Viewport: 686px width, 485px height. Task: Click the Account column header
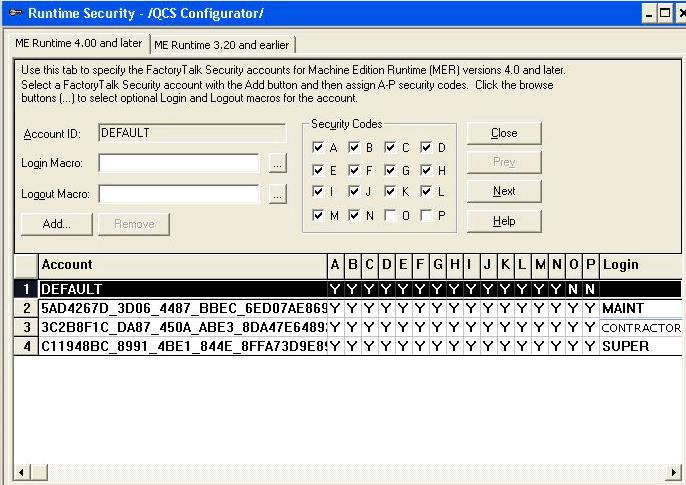pyautogui.click(x=183, y=265)
